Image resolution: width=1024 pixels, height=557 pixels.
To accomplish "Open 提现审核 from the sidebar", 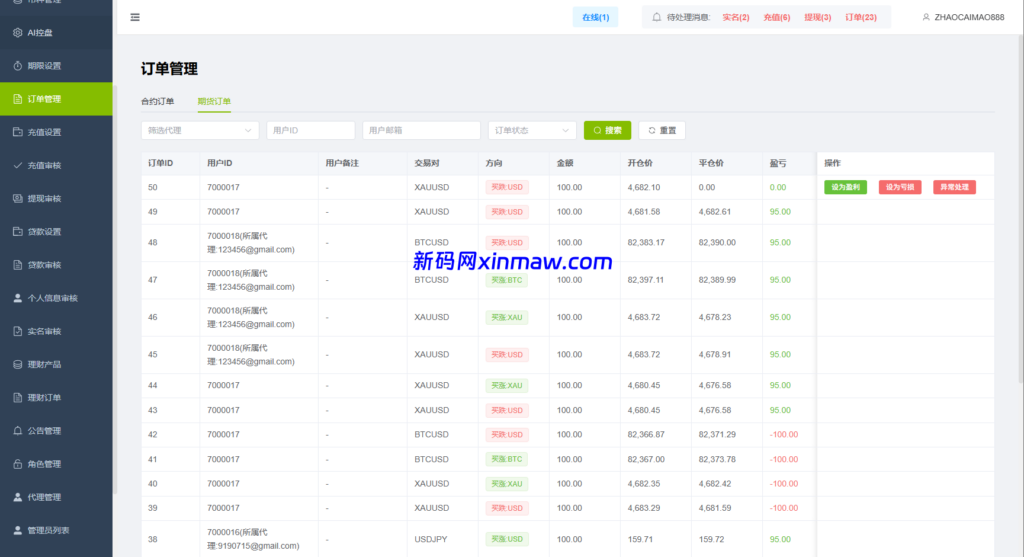I will point(56,199).
